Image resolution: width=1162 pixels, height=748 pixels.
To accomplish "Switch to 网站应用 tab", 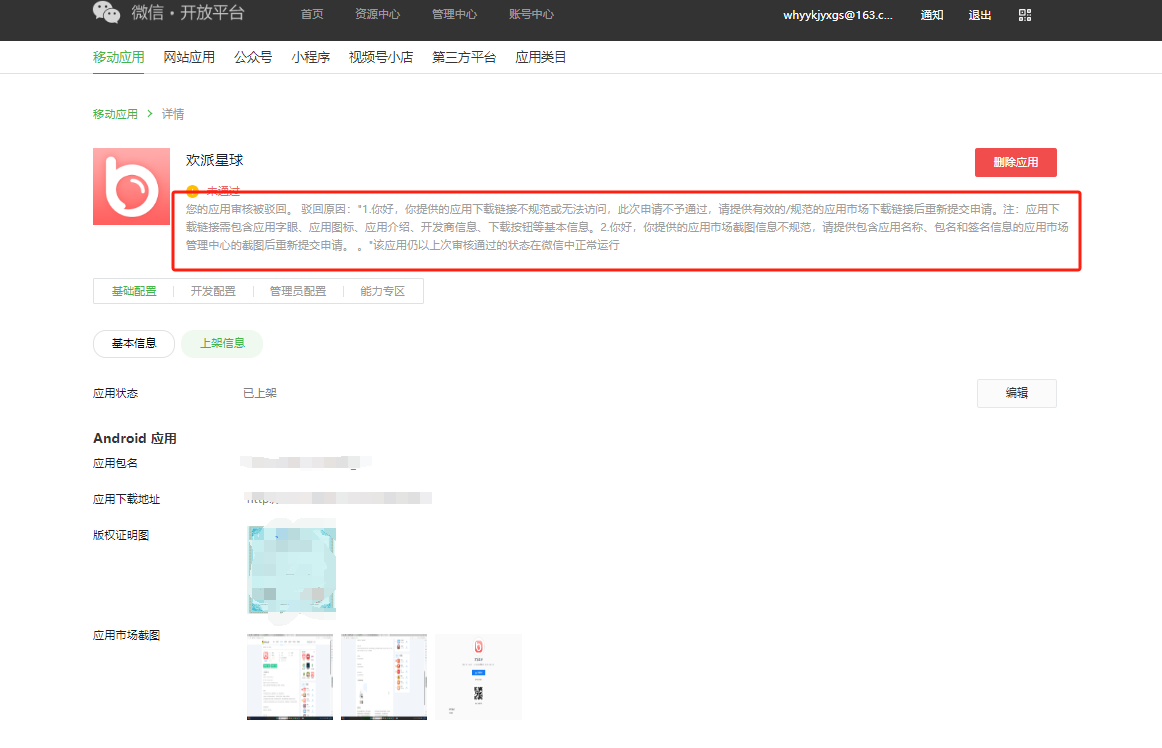I will click(189, 57).
